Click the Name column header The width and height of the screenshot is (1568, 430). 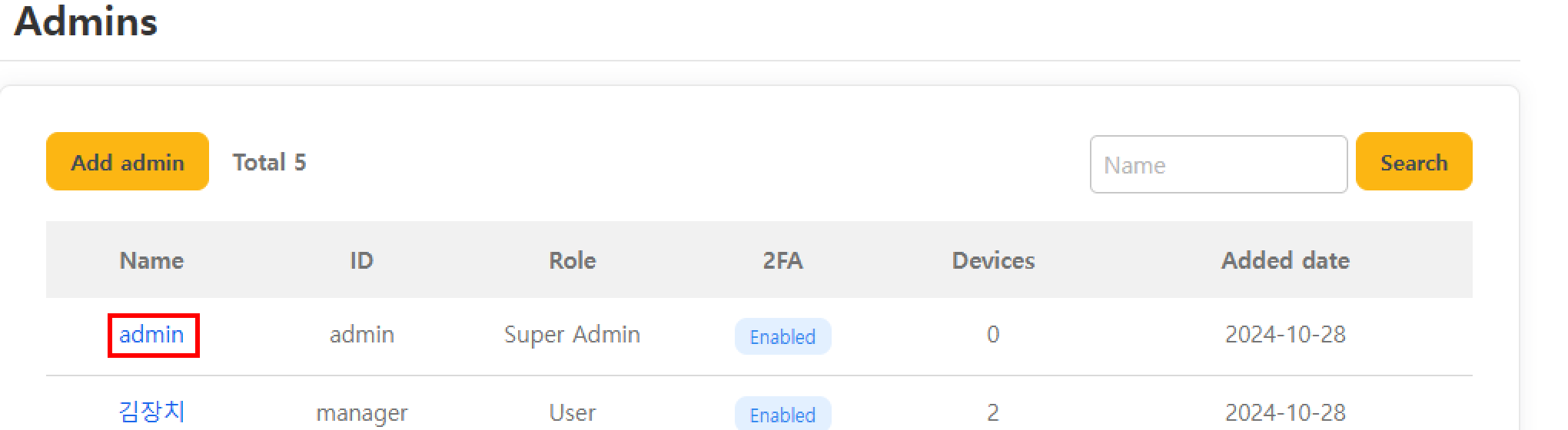(151, 260)
